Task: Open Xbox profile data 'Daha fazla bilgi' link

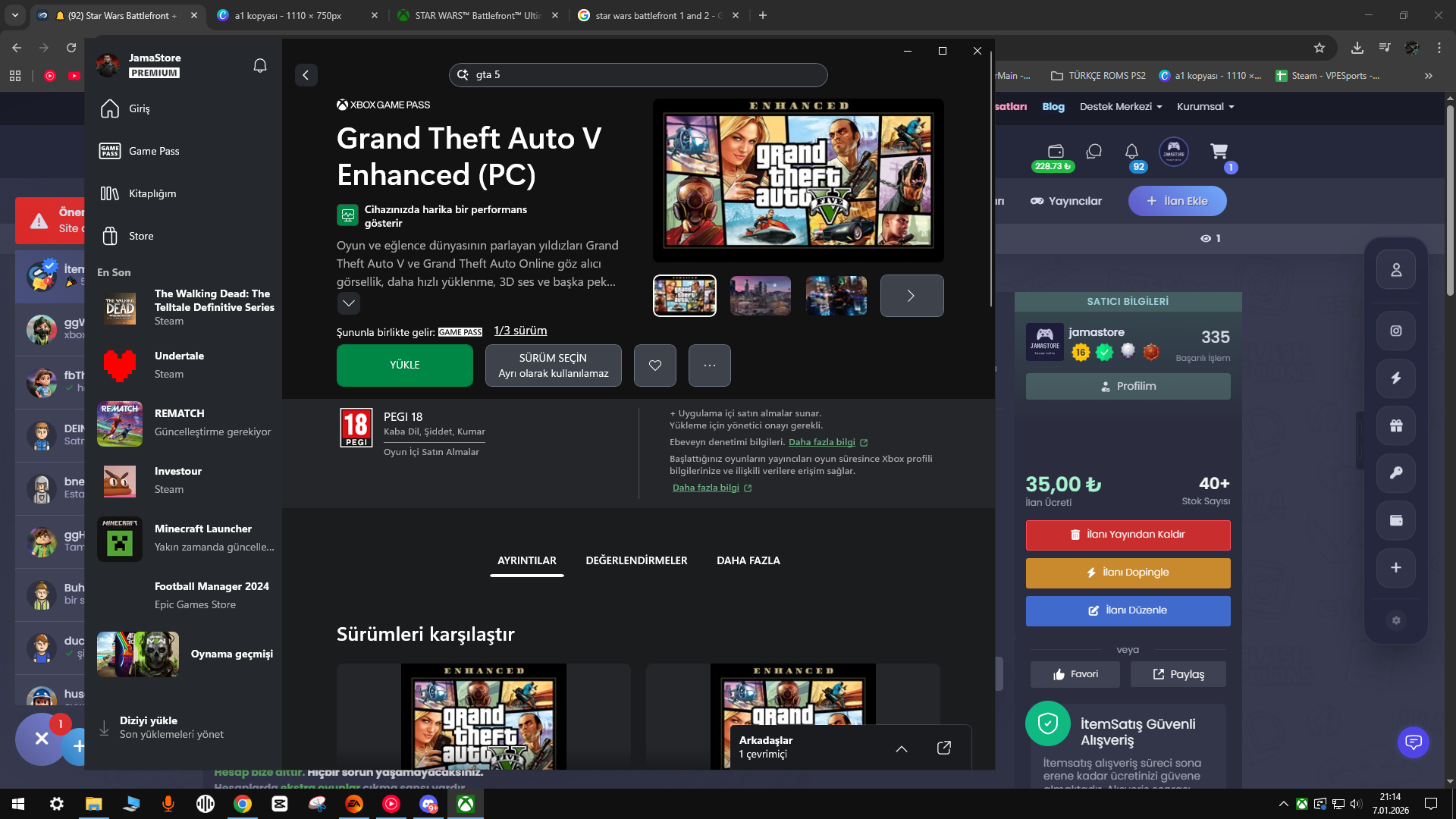Action: point(712,488)
